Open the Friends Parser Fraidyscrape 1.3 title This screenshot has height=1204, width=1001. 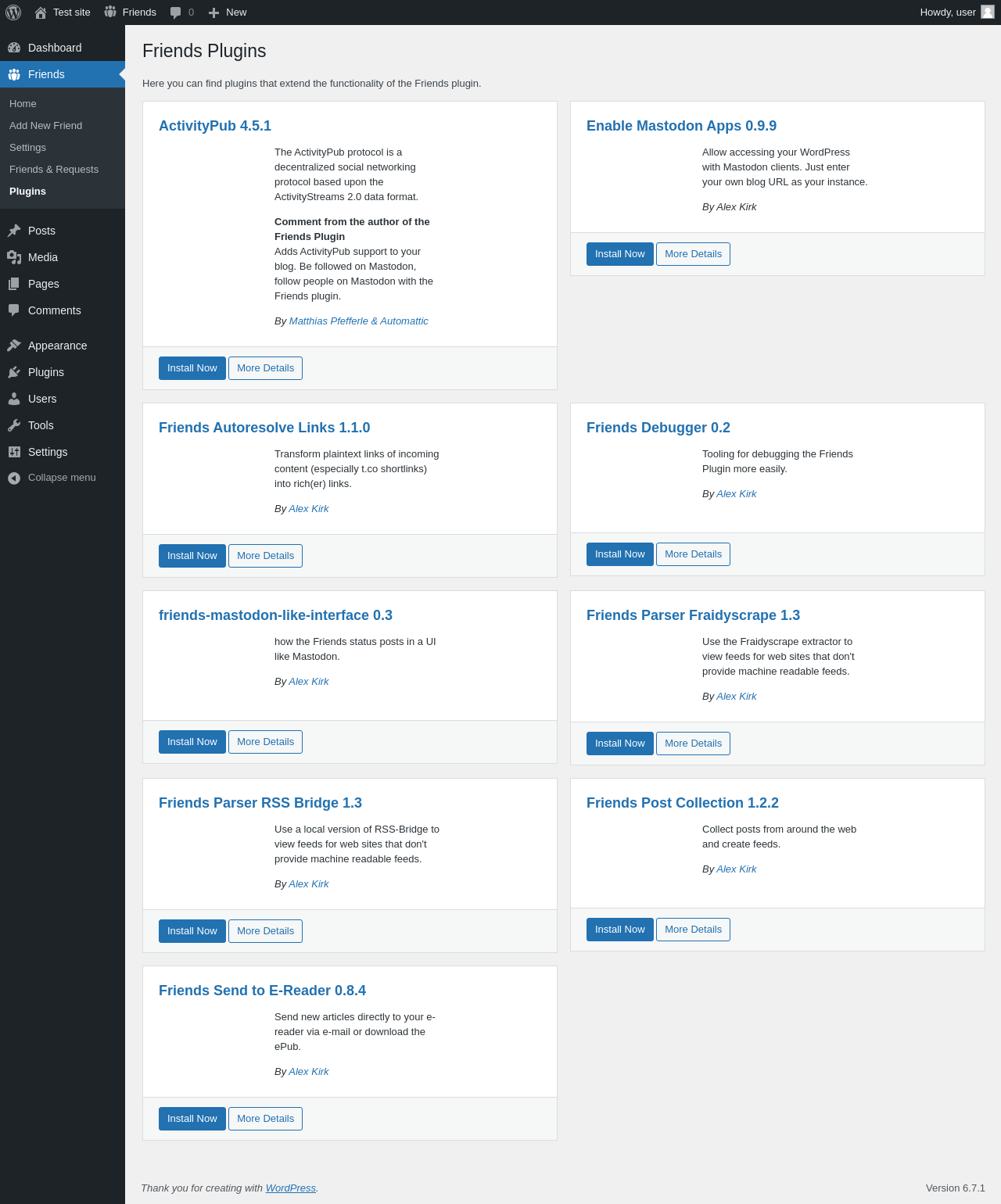click(693, 615)
